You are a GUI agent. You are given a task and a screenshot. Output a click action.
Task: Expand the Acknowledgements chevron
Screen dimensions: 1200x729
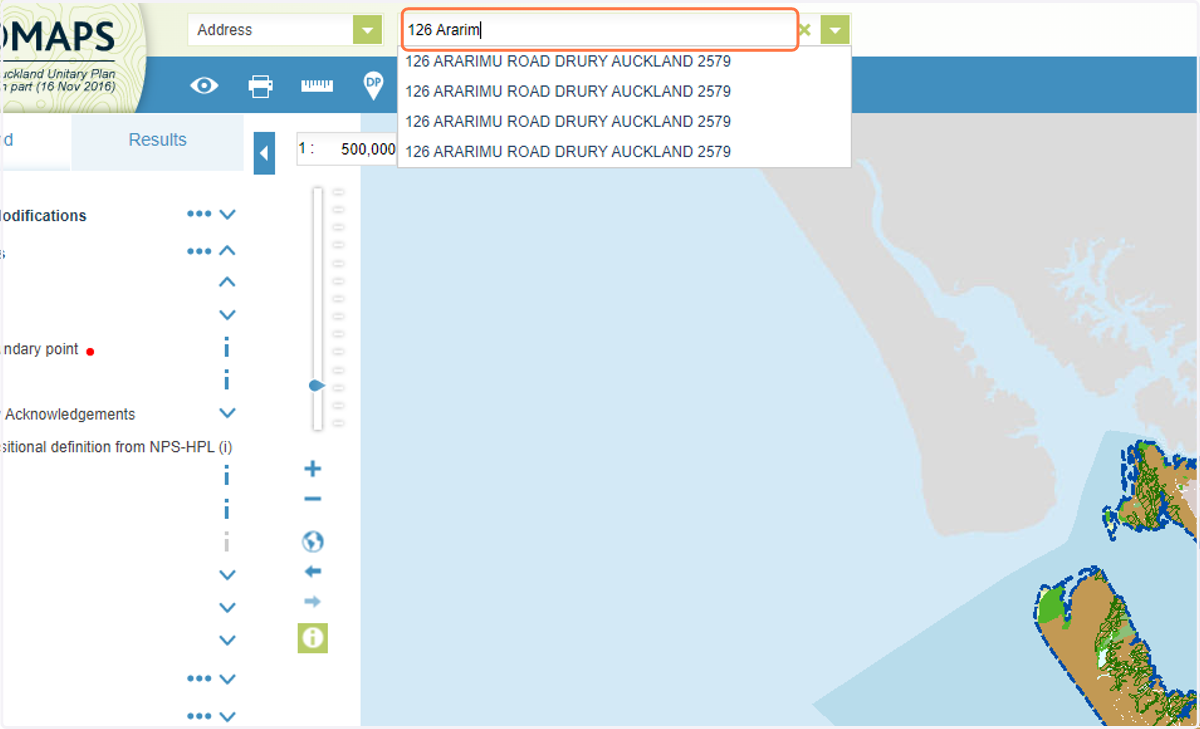click(x=227, y=412)
